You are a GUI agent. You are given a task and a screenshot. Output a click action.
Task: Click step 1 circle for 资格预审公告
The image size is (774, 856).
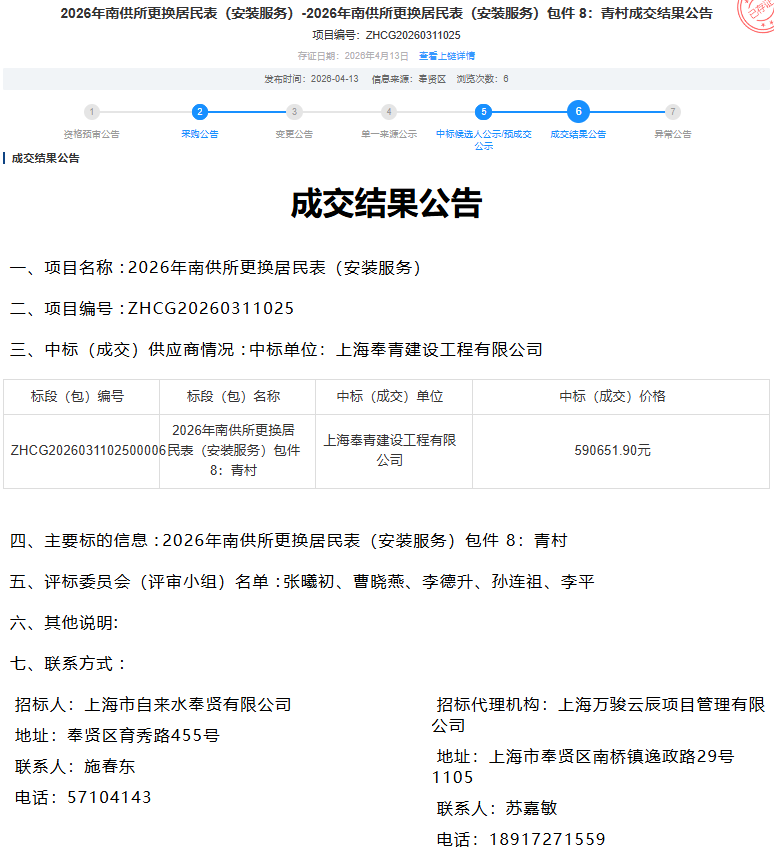[x=92, y=112]
